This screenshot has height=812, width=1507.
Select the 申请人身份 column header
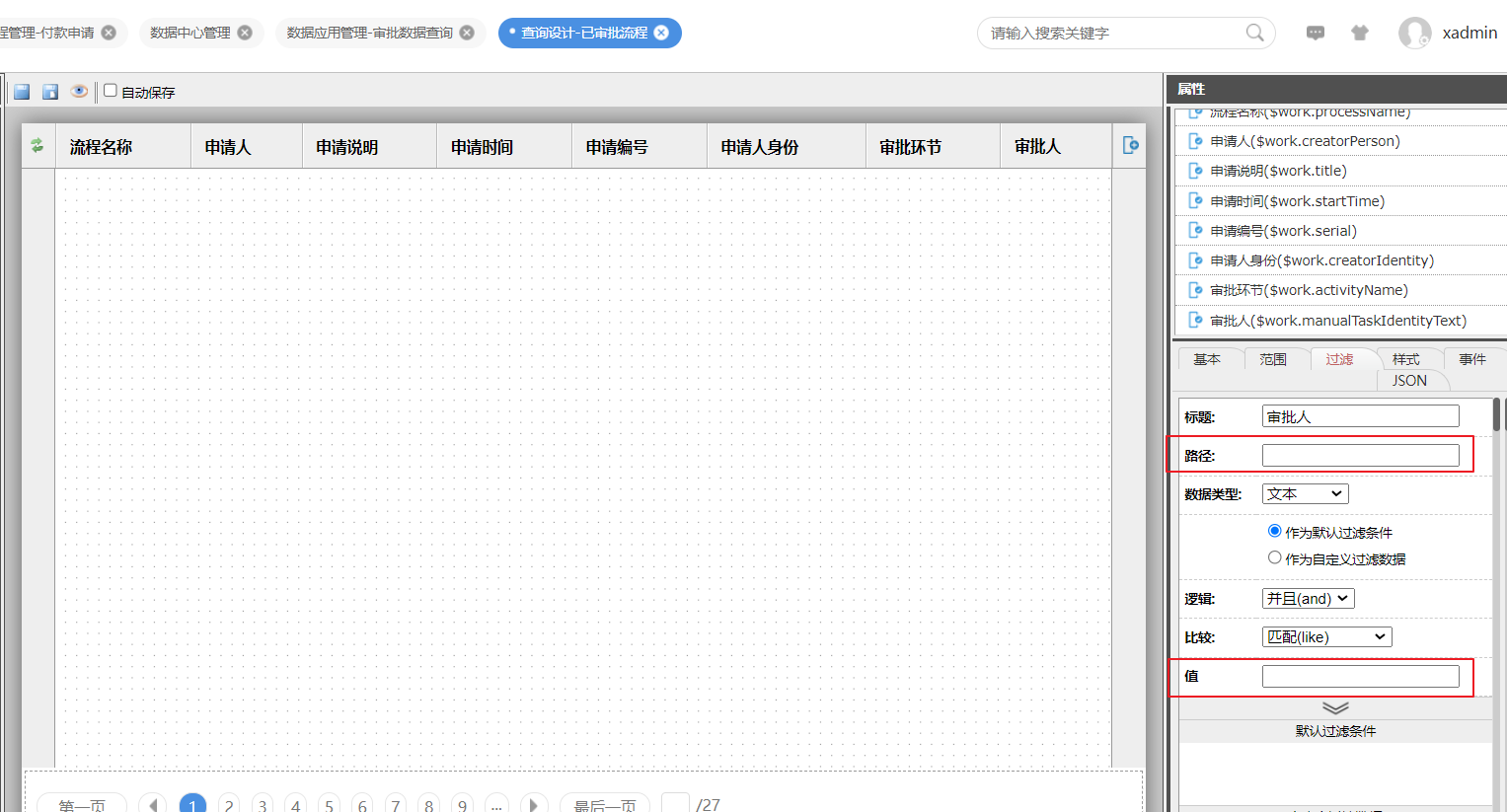point(787,146)
